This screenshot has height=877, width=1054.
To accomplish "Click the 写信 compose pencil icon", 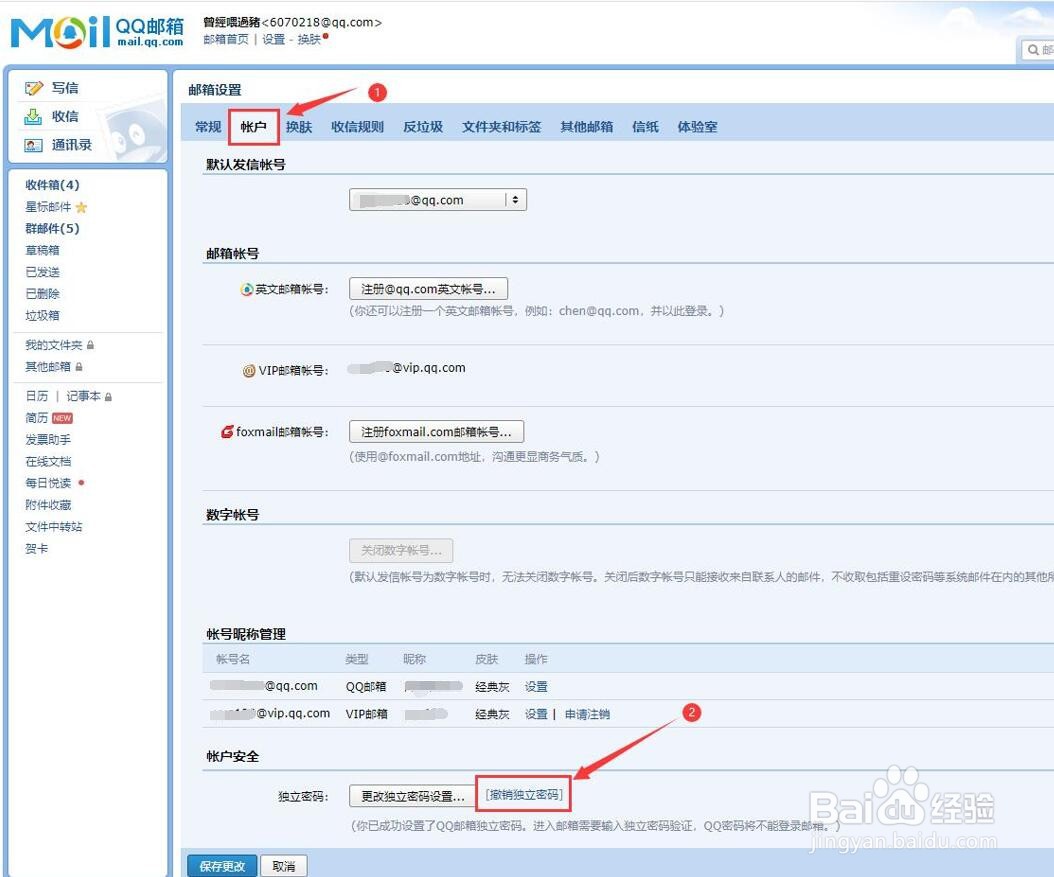I will tap(35, 87).
